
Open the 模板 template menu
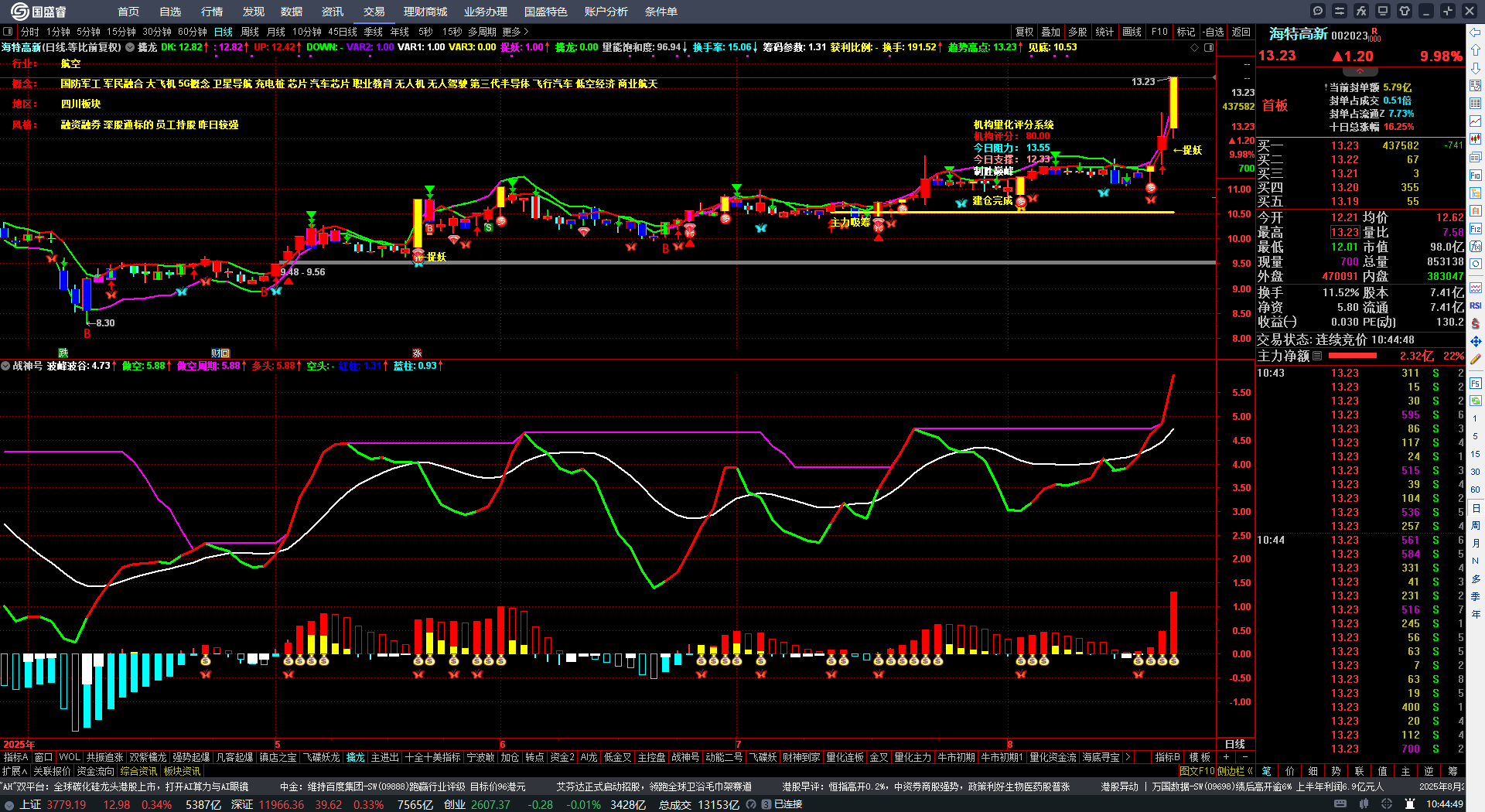tap(1200, 757)
